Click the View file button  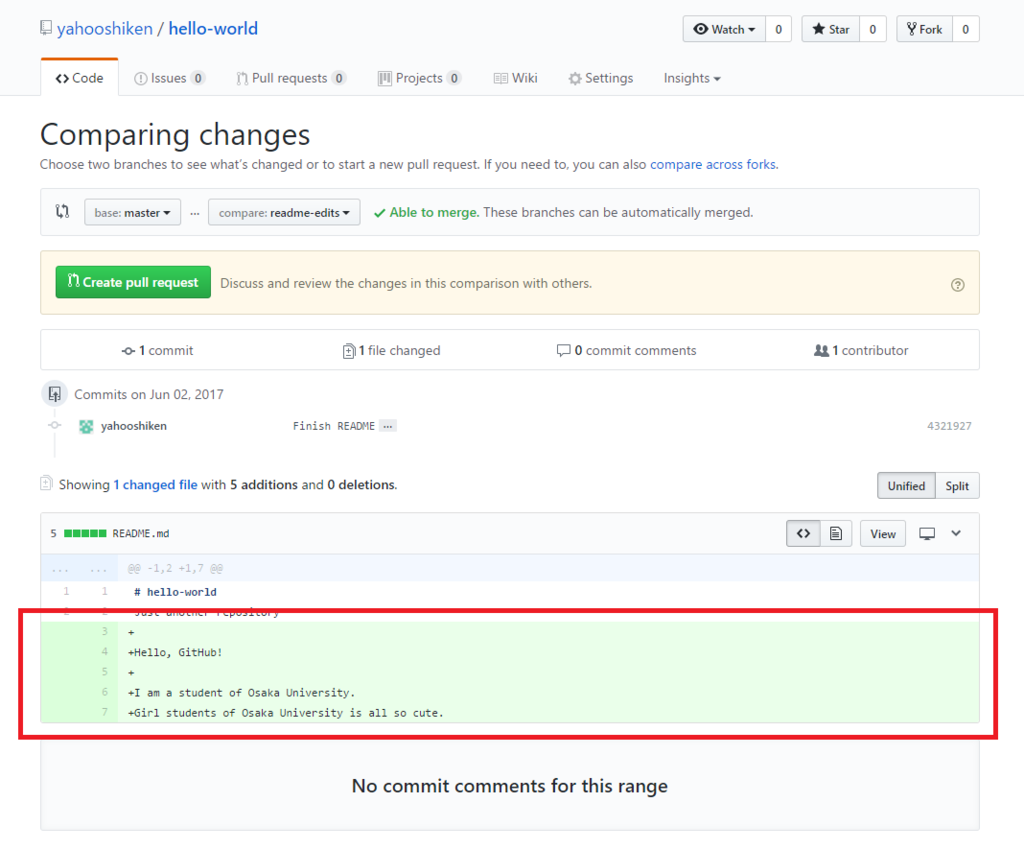[883, 534]
